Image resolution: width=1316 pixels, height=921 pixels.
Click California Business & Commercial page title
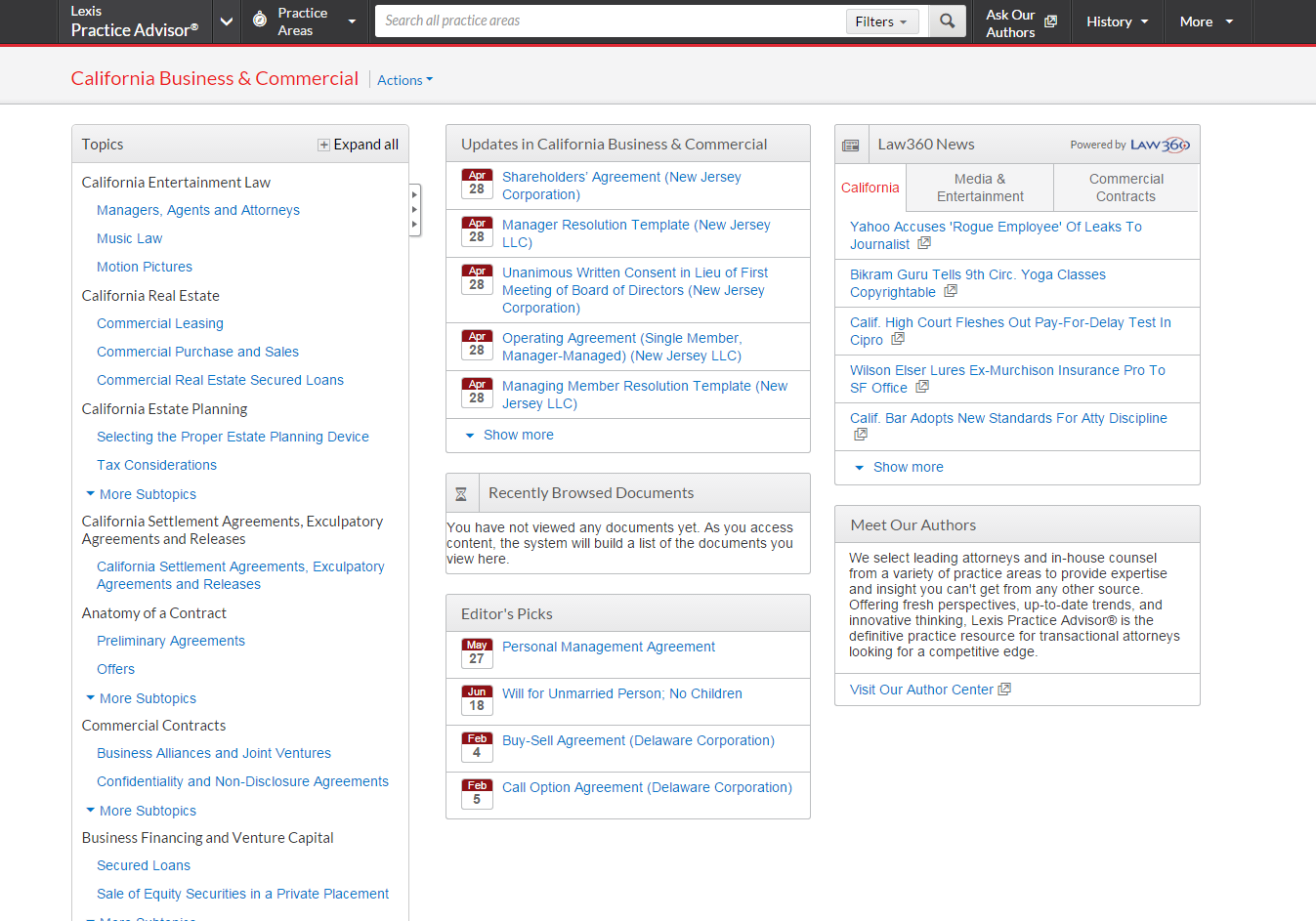click(215, 78)
